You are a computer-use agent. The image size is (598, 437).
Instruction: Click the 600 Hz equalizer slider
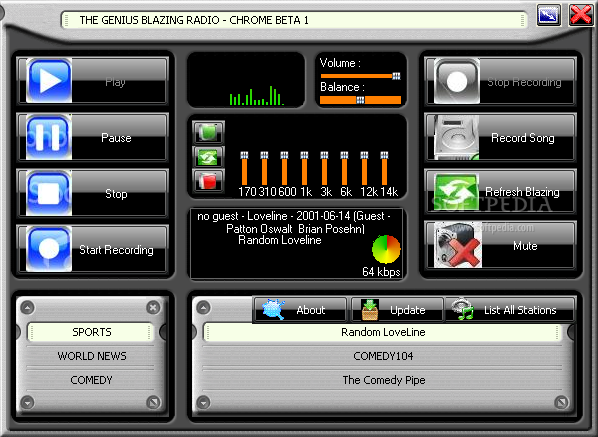point(284,169)
